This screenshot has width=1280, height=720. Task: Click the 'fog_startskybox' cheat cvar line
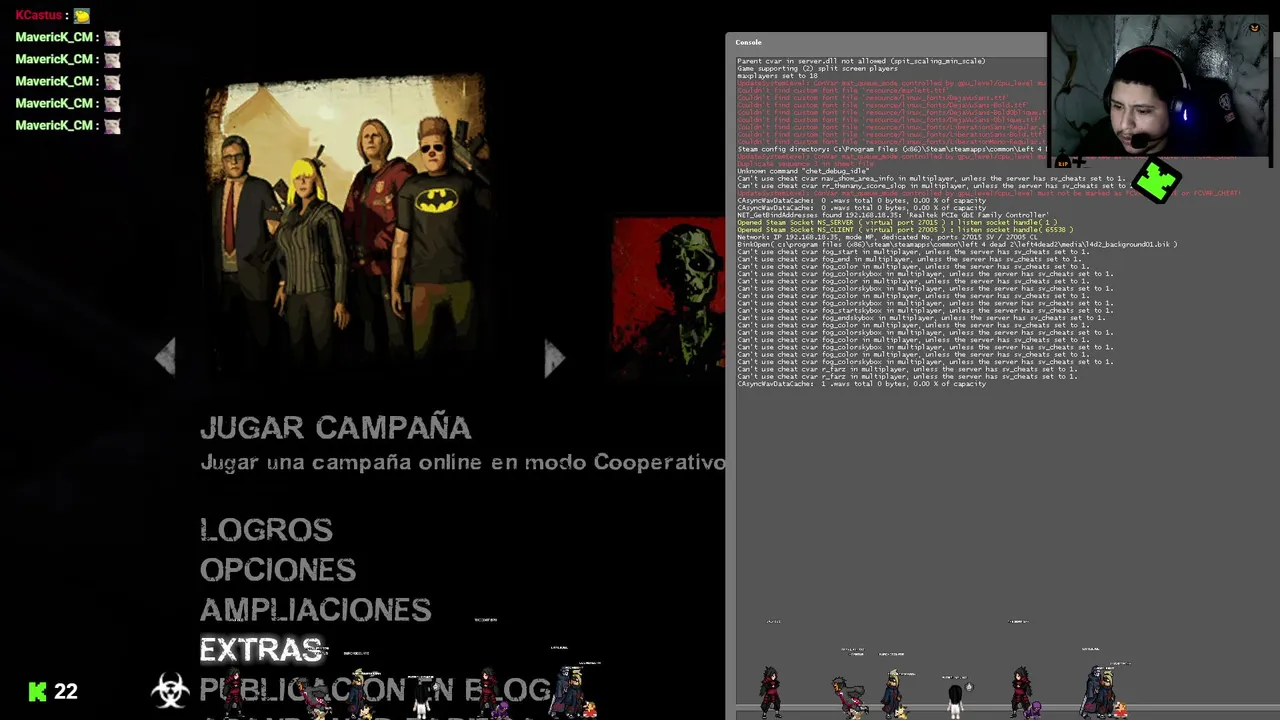[x=925, y=310]
